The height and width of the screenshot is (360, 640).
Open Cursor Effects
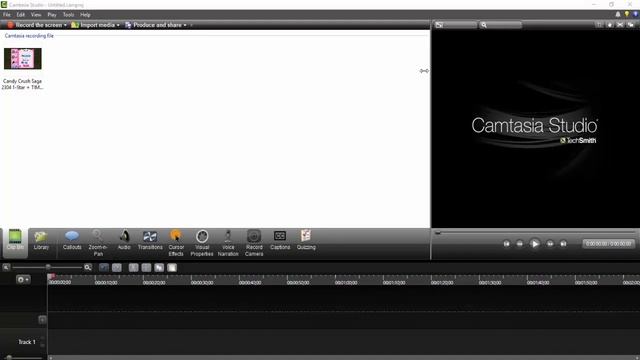(176, 243)
